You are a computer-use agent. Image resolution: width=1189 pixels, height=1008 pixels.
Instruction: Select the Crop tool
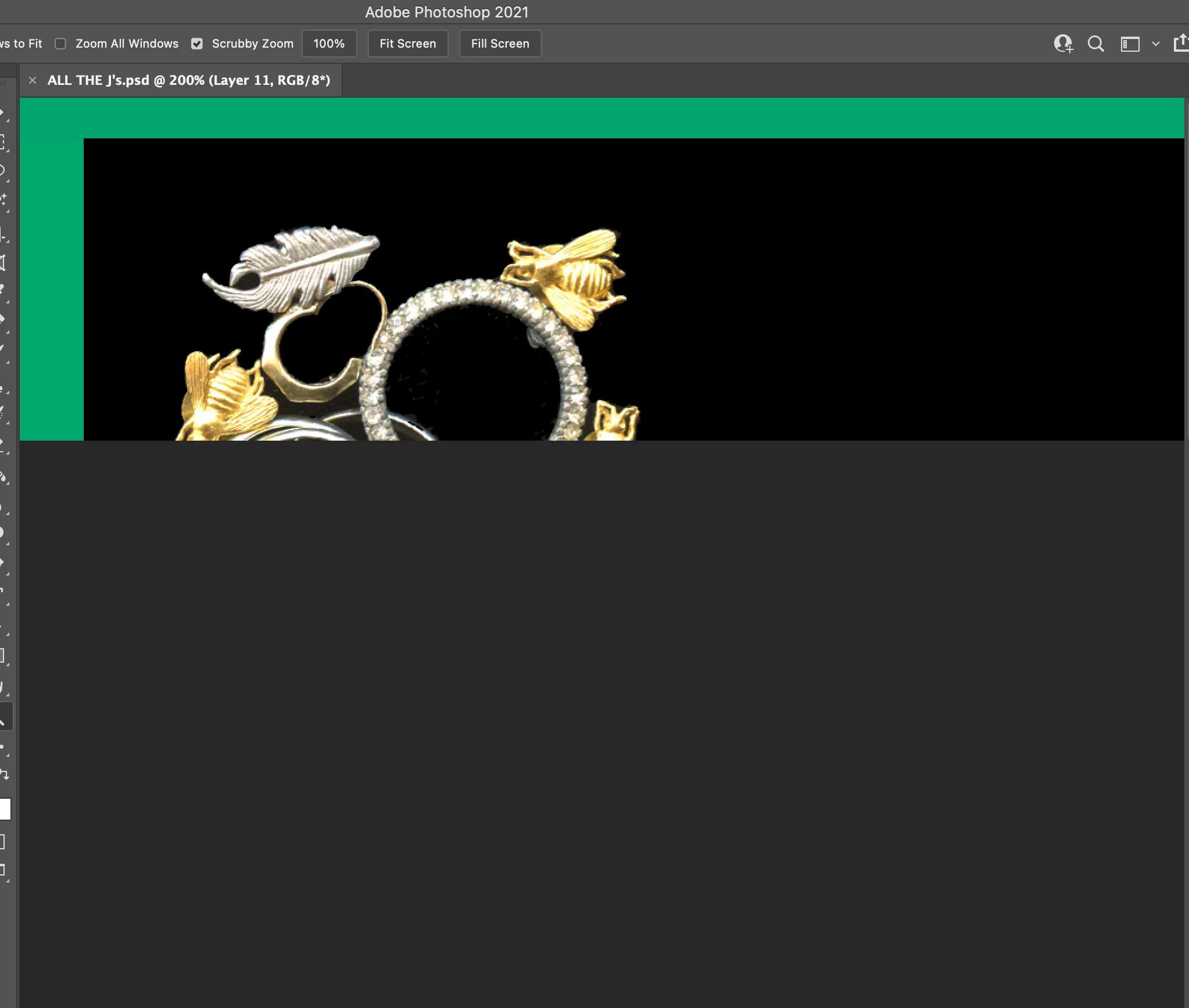tap(2, 235)
